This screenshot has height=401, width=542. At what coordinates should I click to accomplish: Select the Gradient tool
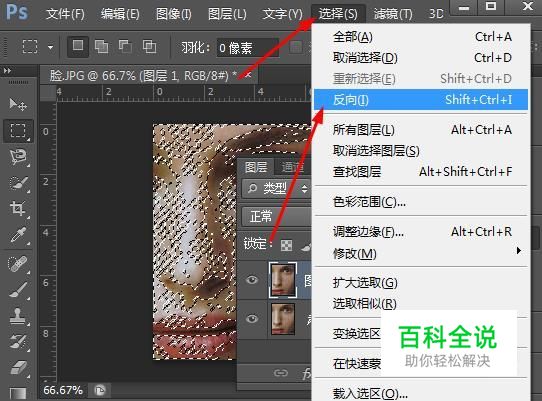(18, 393)
